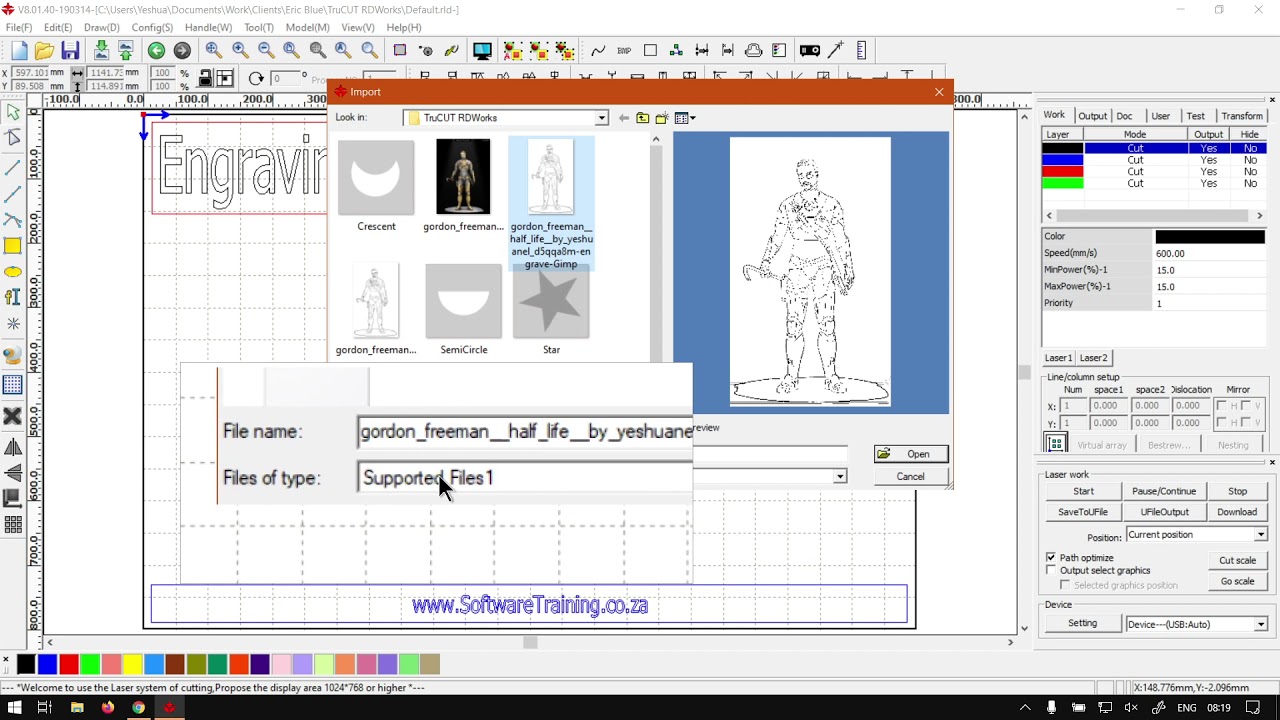This screenshot has height=720, width=1280.
Task: Select the blue layer color in layer list
Action: [1063, 160]
